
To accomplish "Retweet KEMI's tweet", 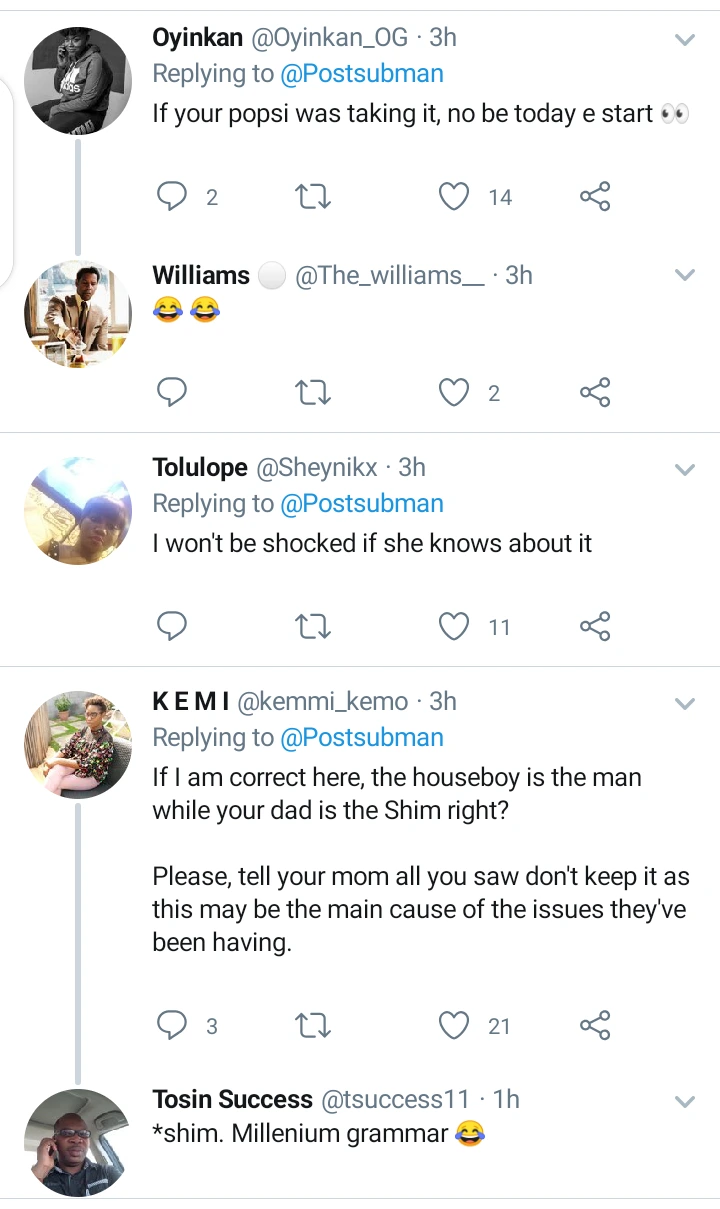I will (x=314, y=1025).
